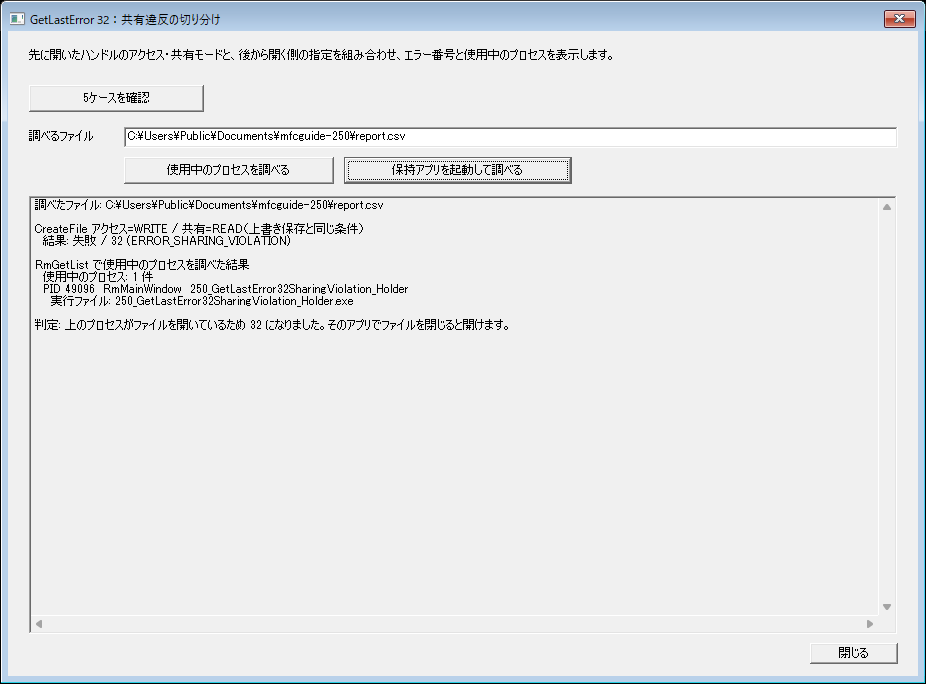
Task: Click the 保持アプリを起動して調べる button
Action: (458, 170)
